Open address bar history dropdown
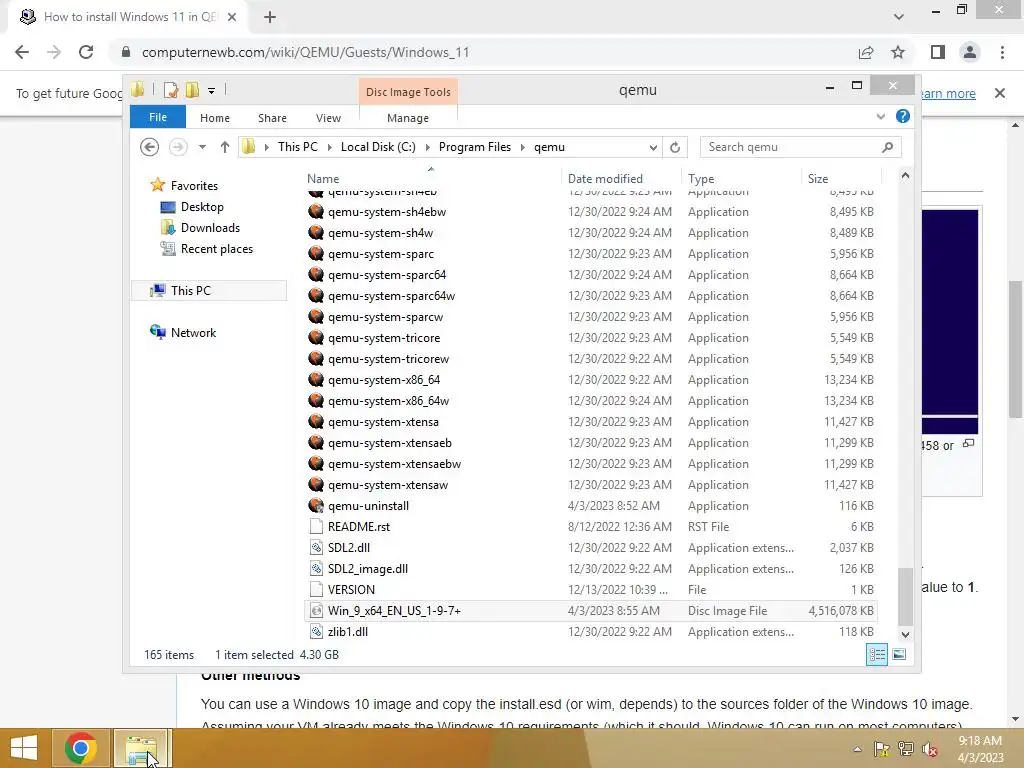The height and width of the screenshot is (768, 1024). [x=652, y=147]
